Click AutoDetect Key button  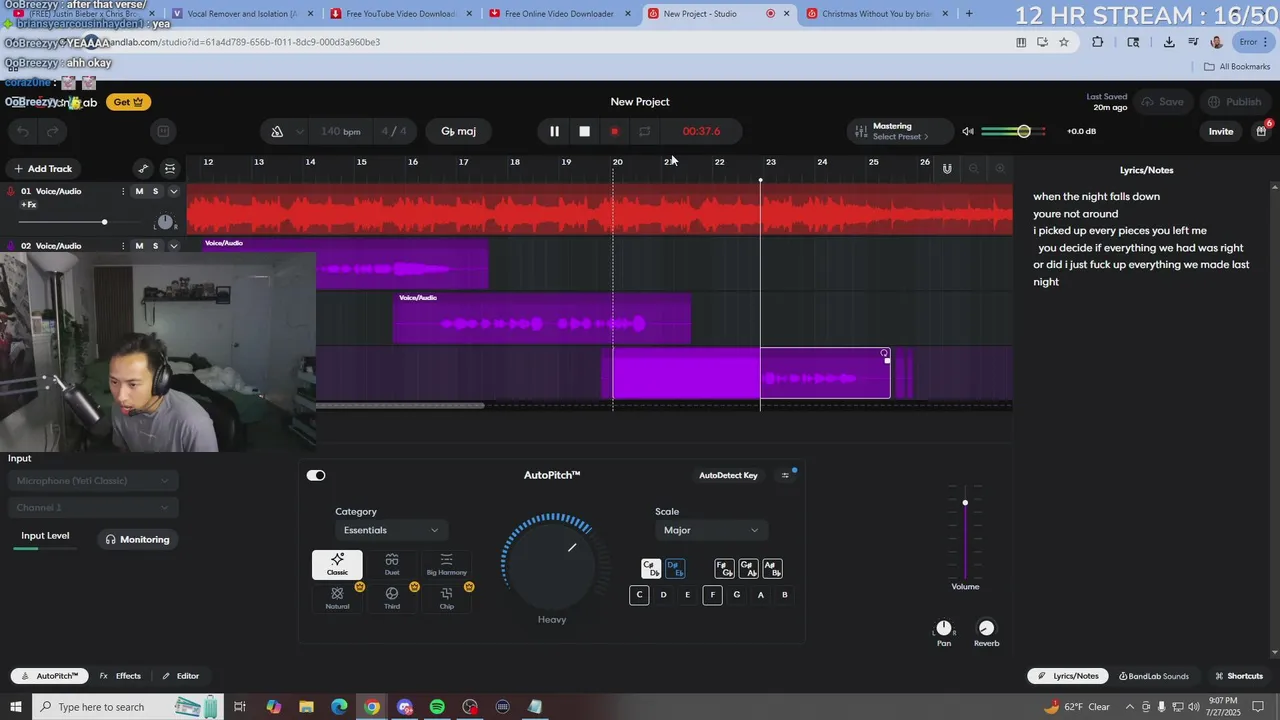728,475
